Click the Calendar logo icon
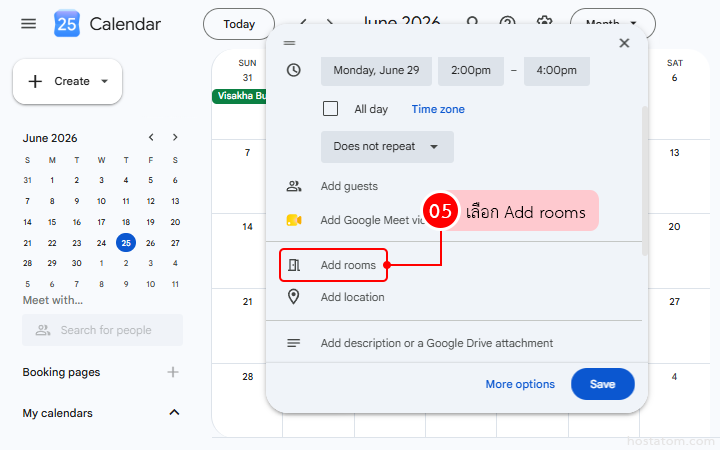 [67, 23]
